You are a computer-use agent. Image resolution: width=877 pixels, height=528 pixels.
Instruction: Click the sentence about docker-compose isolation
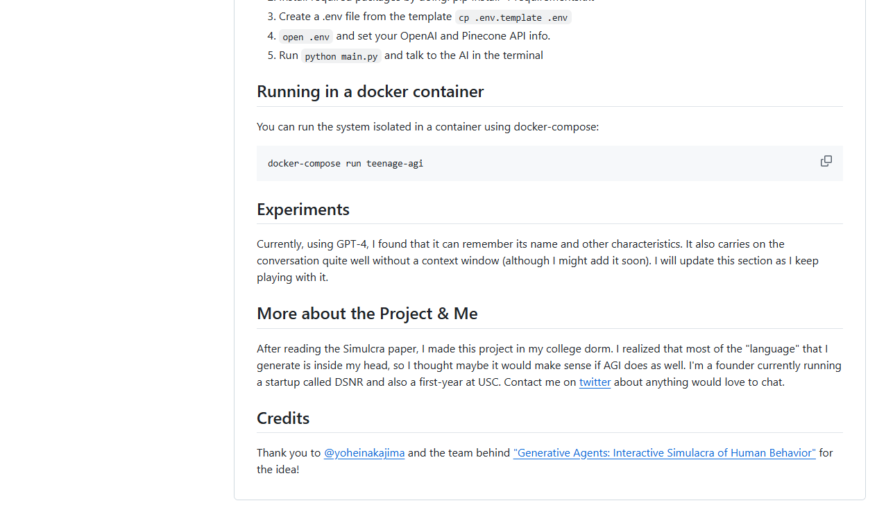click(428, 127)
